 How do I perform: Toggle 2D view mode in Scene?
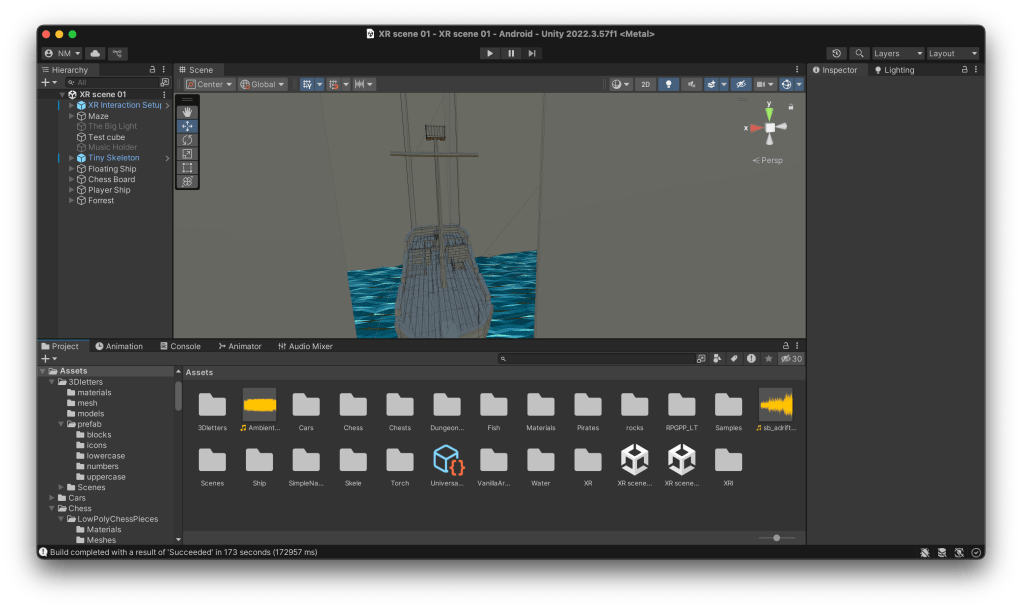646,85
